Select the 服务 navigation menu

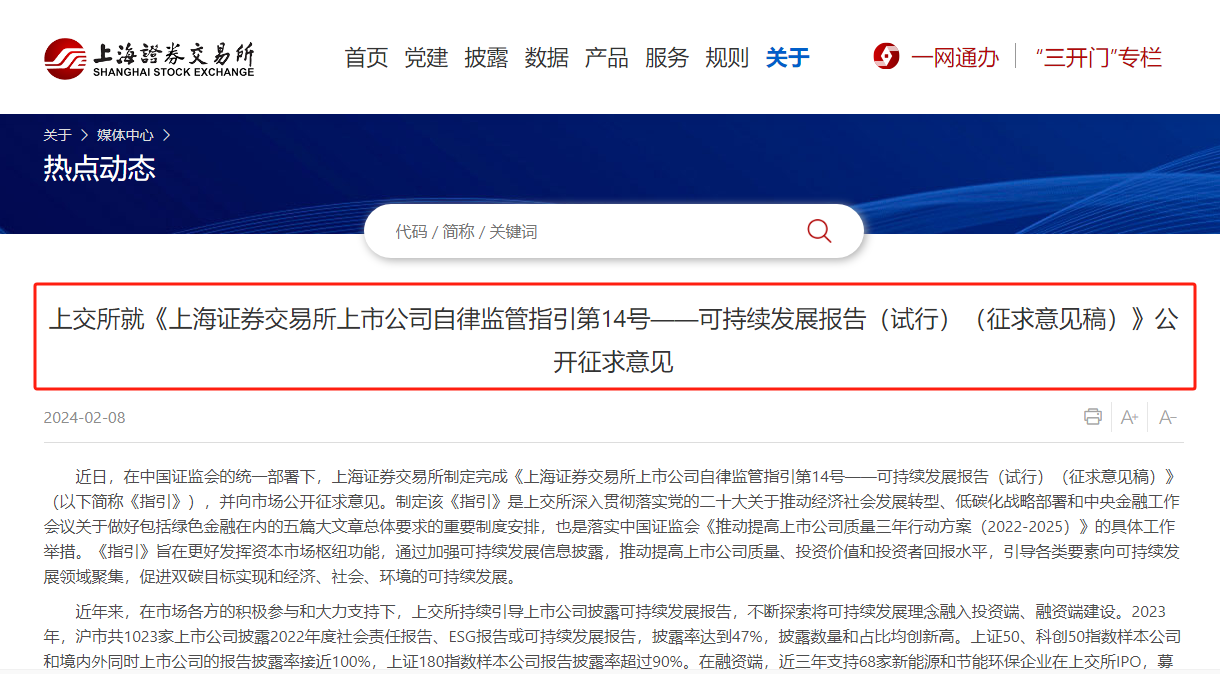coord(666,58)
